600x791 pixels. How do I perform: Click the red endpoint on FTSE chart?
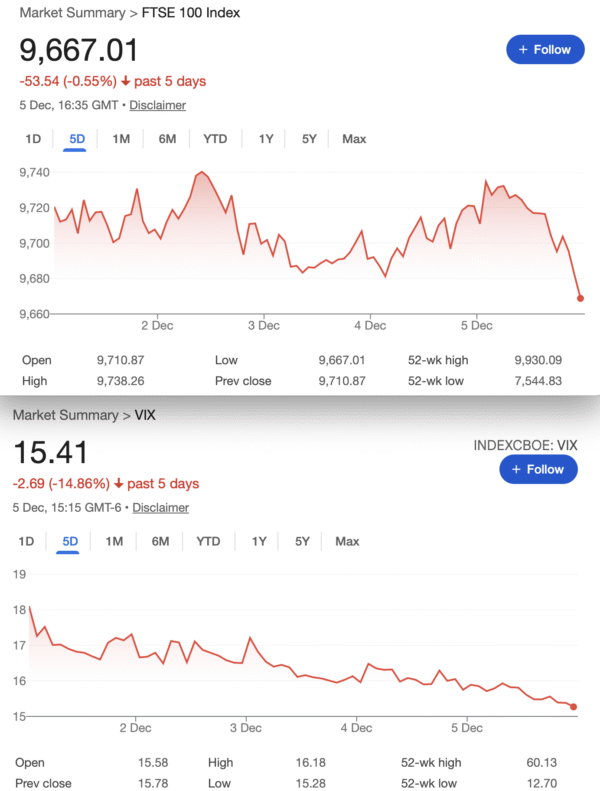pyautogui.click(x=581, y=298)
